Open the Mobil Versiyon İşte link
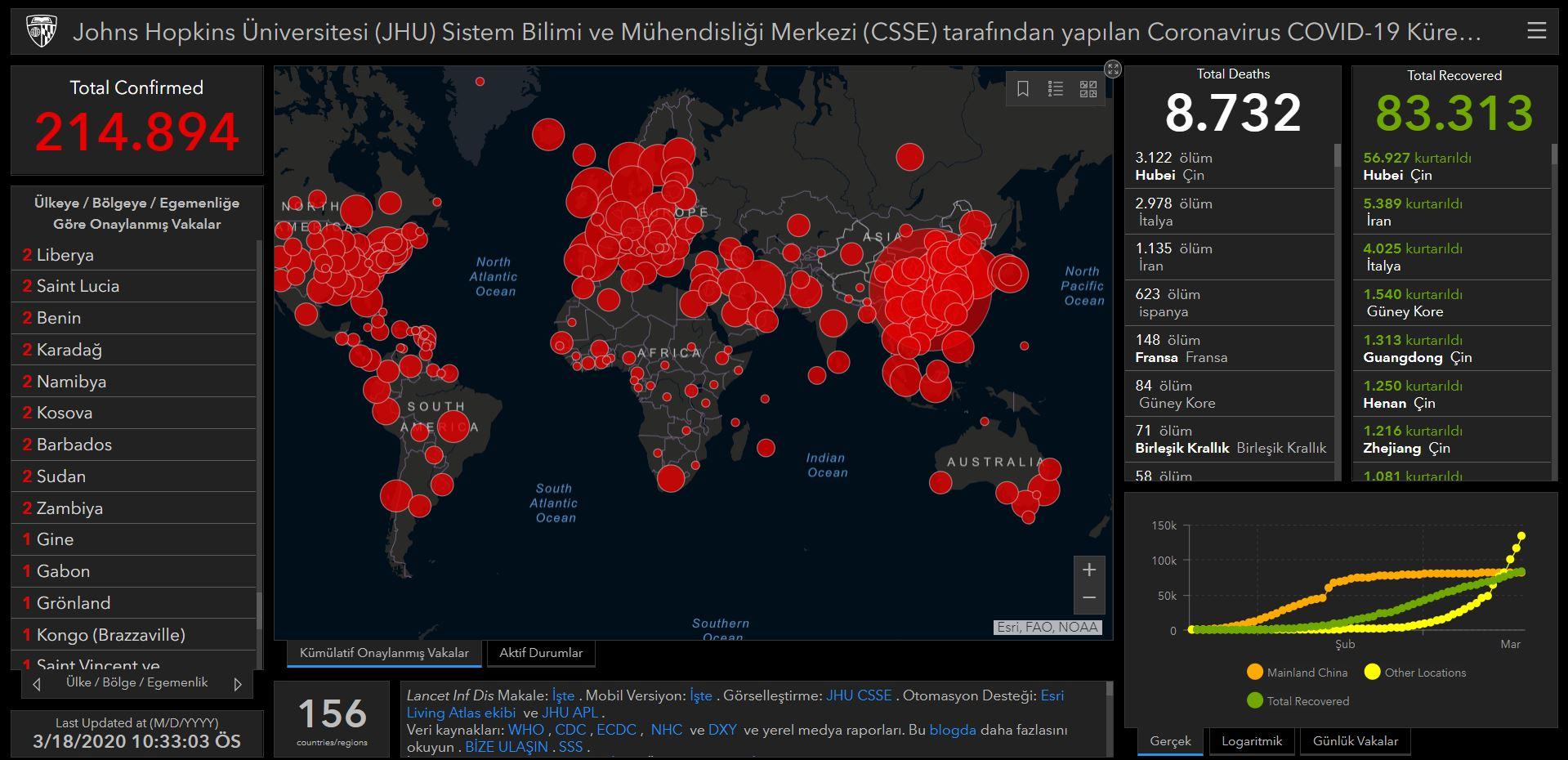The height and width of the screenshot is (760, 1568). [x=701, y=695]
